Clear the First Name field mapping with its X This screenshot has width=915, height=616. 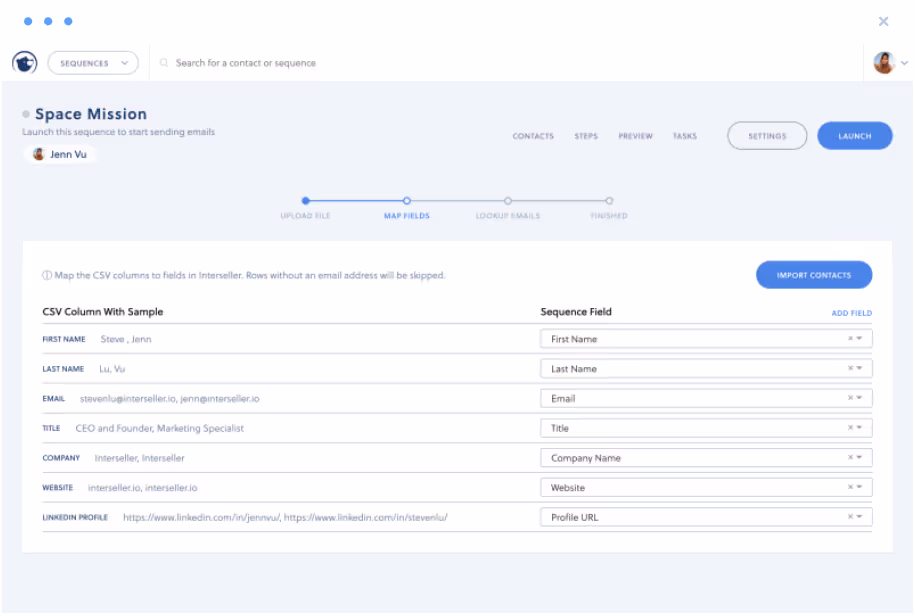pyautogui.click(x=848, y=338)
